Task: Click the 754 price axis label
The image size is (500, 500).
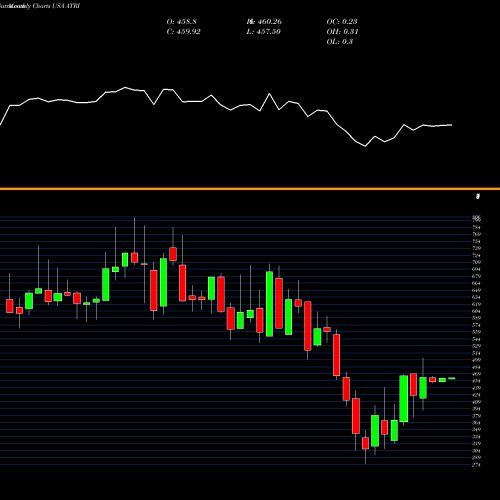Action: (476, 241)
